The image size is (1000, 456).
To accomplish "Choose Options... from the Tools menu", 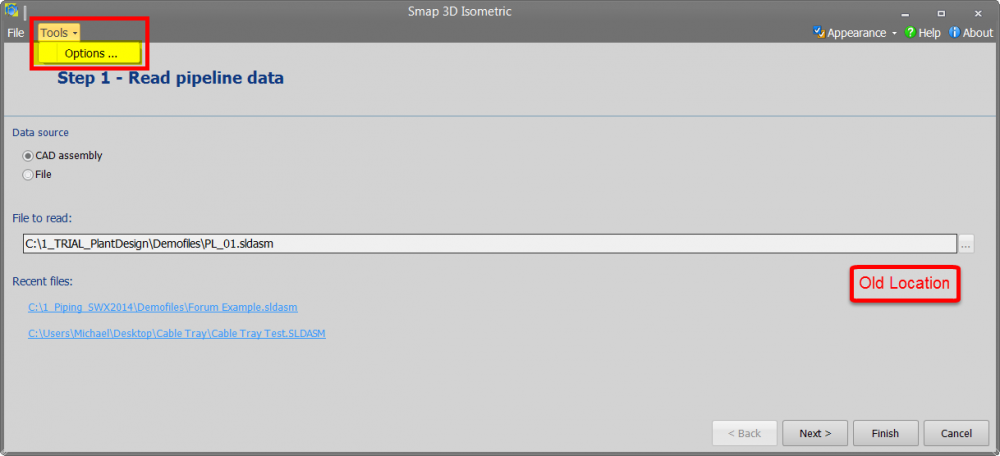I will 91,53.
